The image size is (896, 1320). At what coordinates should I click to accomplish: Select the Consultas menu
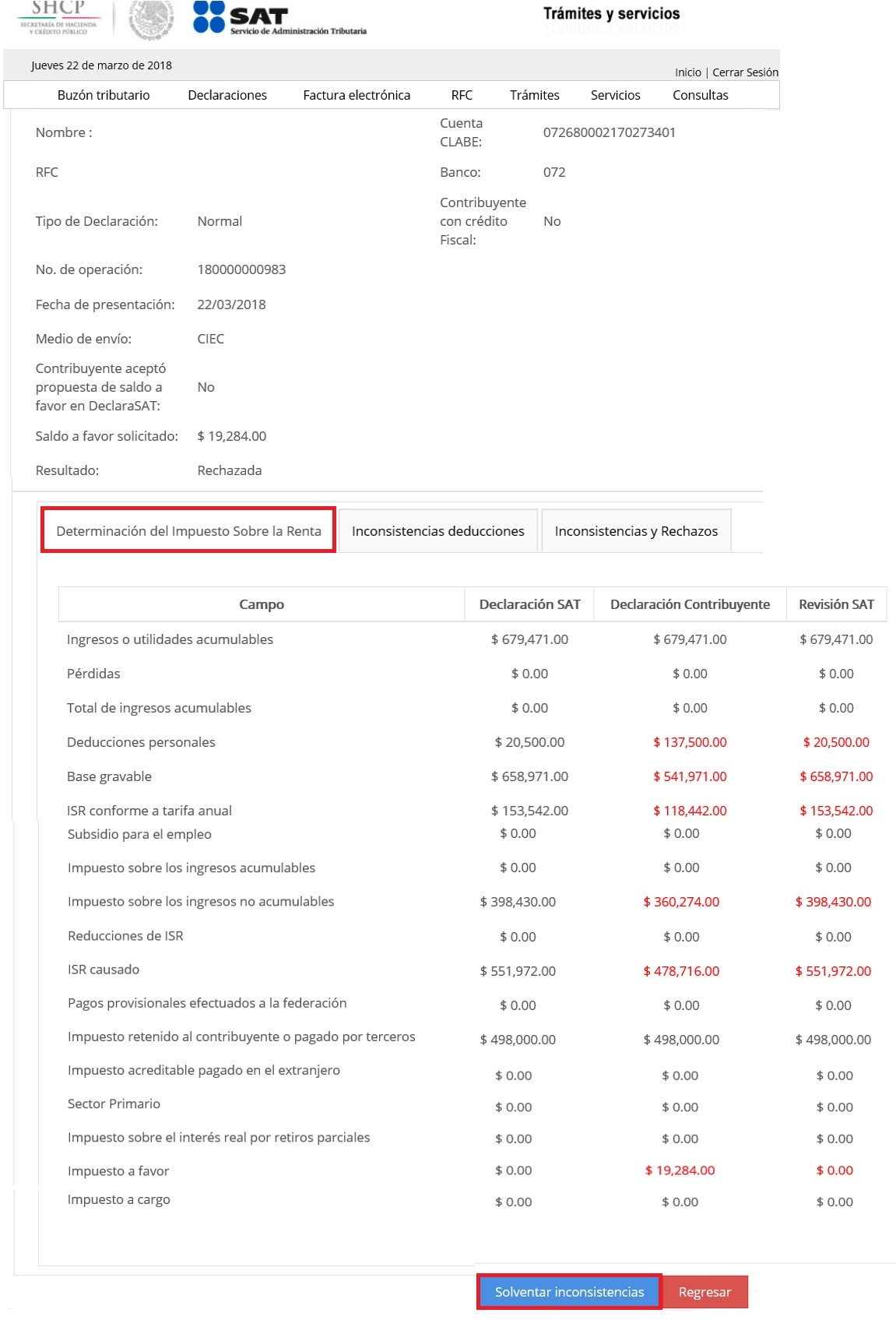pos(700,95)
